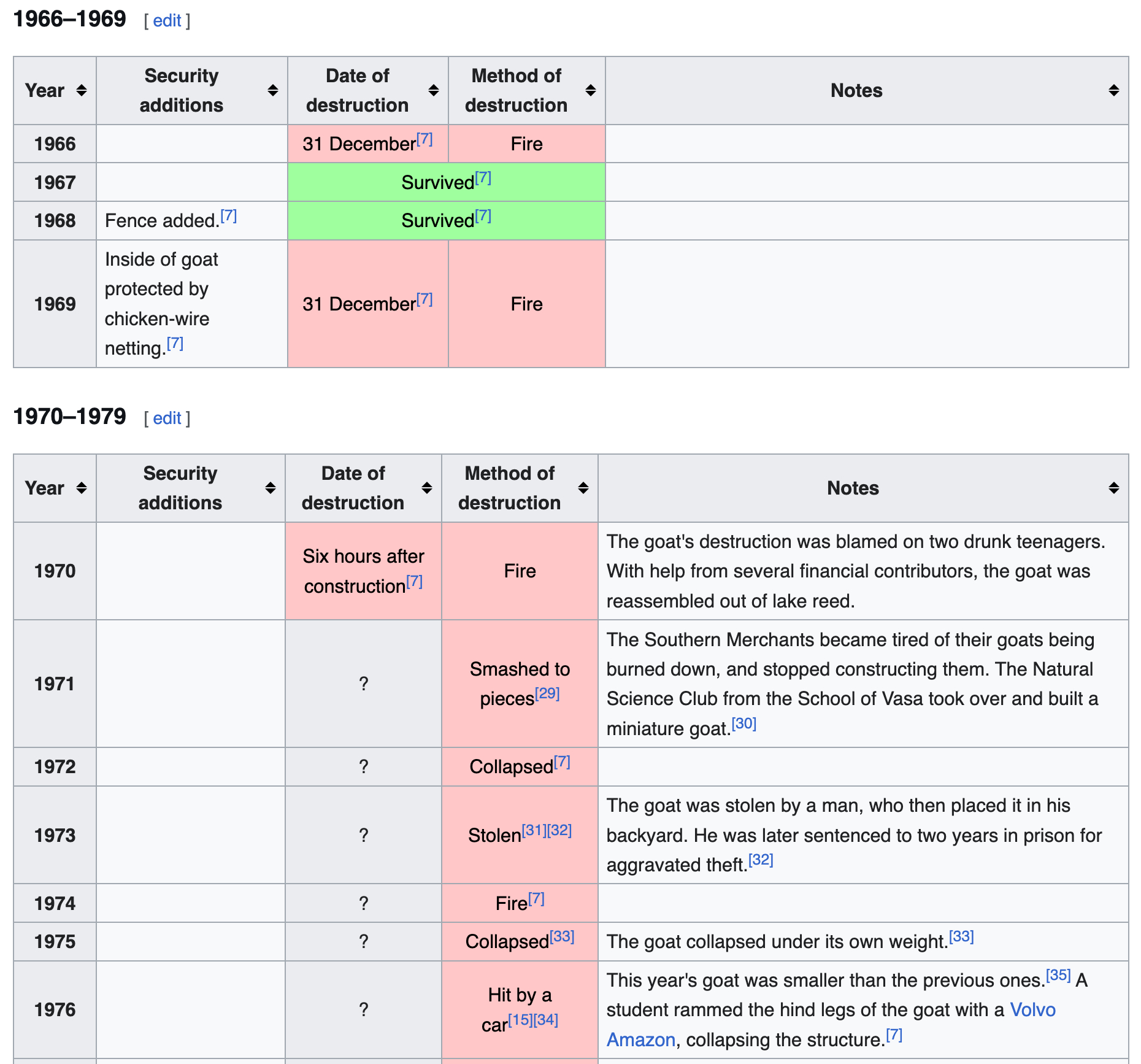This screenshot has height=1064, width=1141.
Task: Edit the 1970–1979 section
Action: [x=167, y=418]
